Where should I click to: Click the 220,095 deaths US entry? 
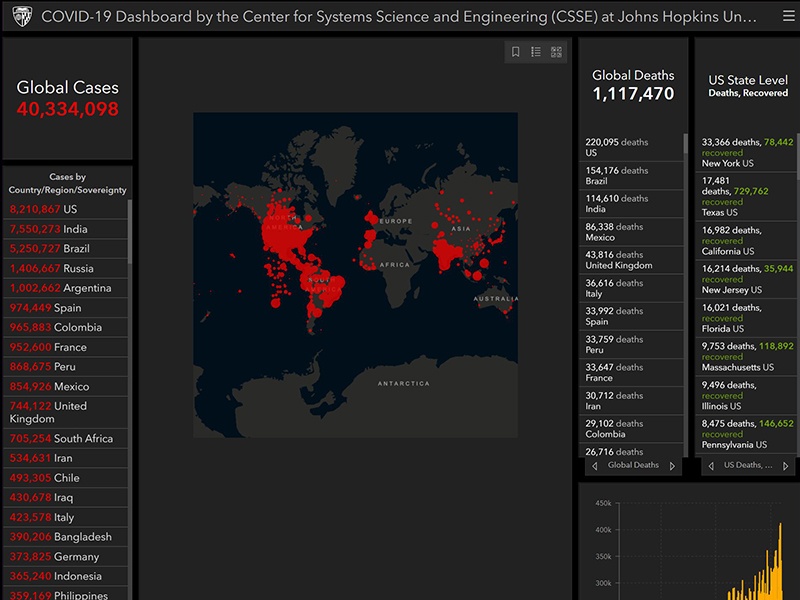point(631,147)
